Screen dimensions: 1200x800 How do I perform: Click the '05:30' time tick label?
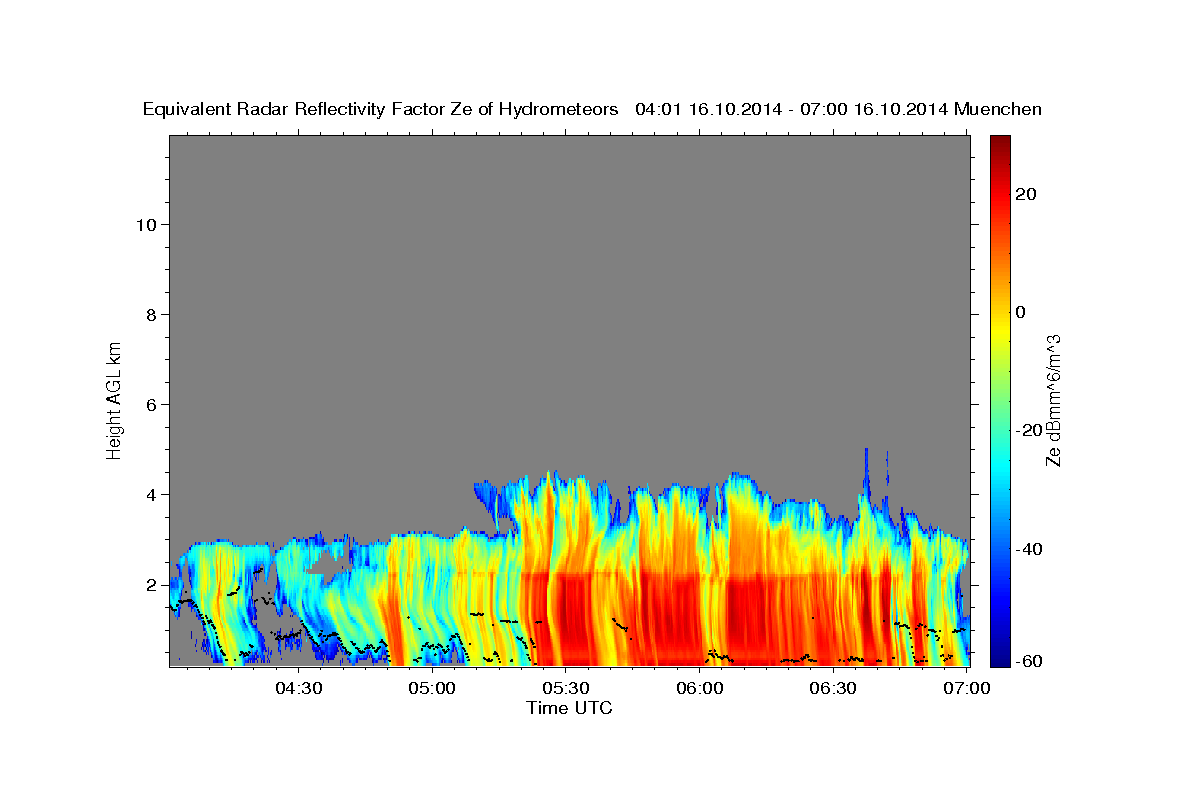pyautogui.click(x=566, y=688)
